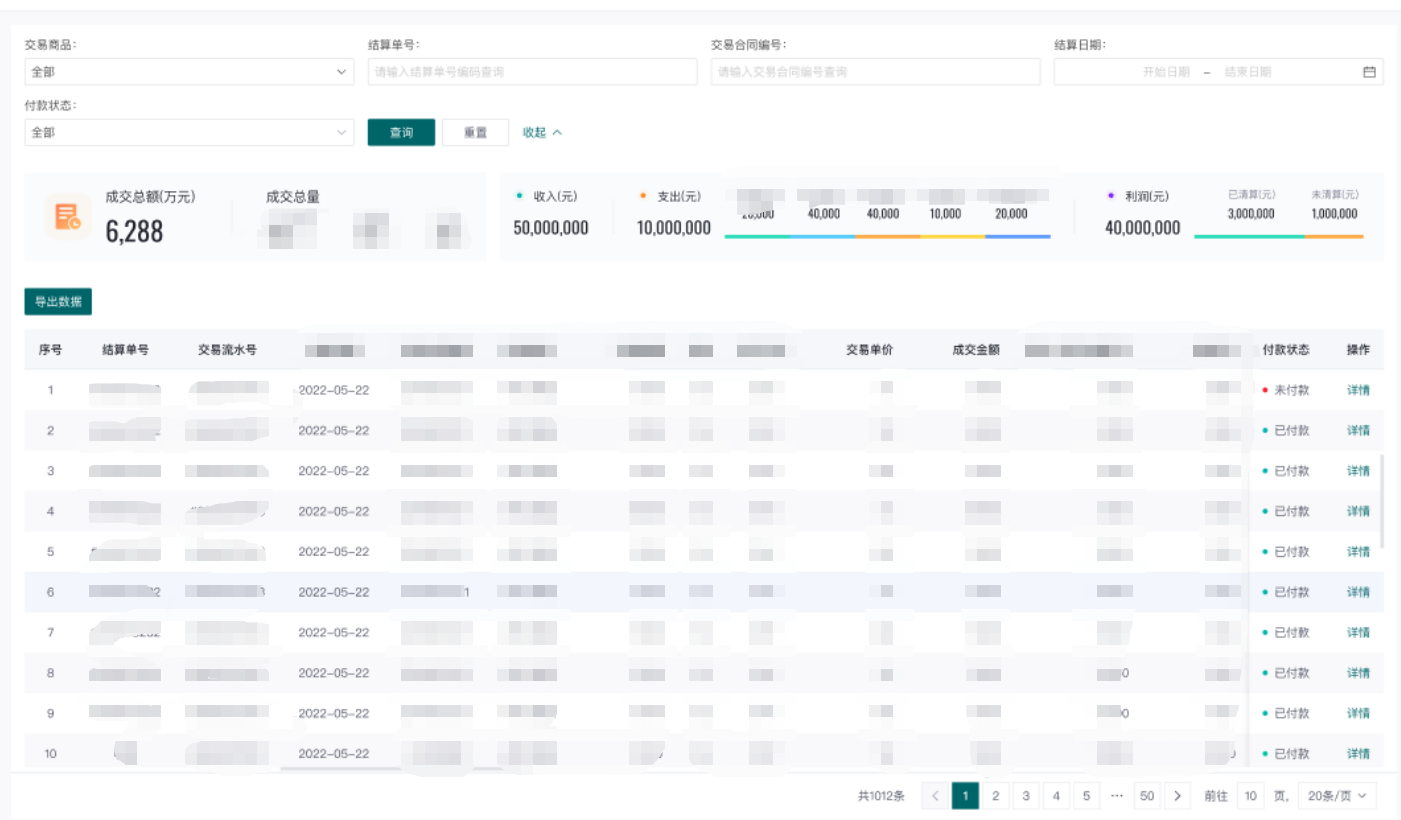Image resolution: width=1401 pixels, height=820 pixels.
Task: Click the 查询 button
Action: (401, 133)
